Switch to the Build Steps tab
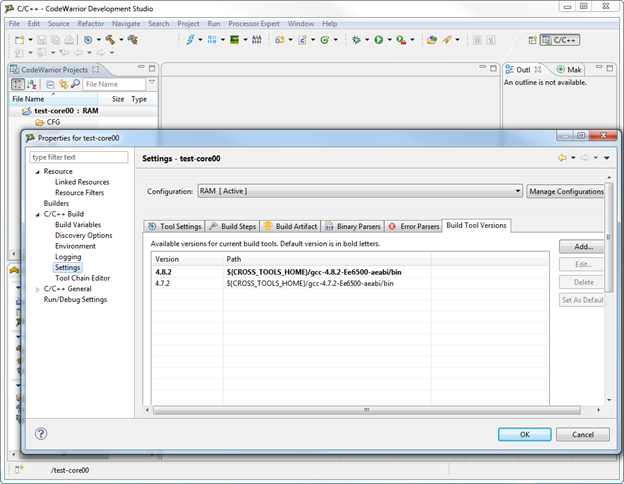Viewport: 624px width, 484px height. coord(232,226)
